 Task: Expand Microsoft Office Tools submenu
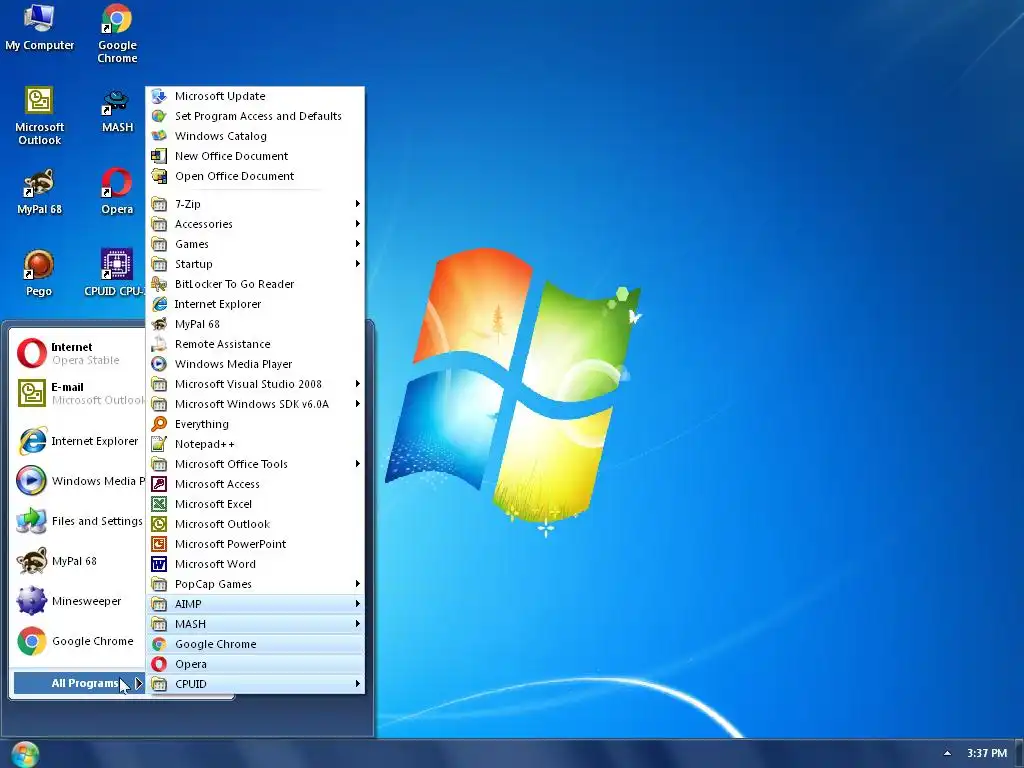(255, 464)
